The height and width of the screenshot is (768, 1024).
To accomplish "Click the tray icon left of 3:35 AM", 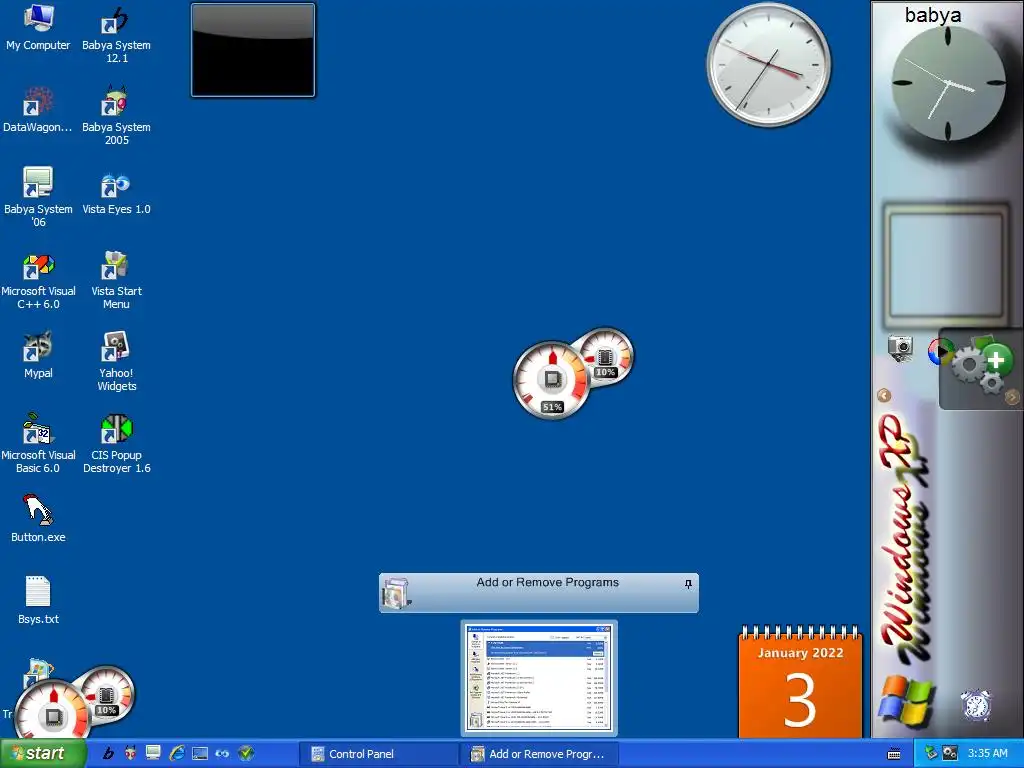I will (x=950, y=753).
